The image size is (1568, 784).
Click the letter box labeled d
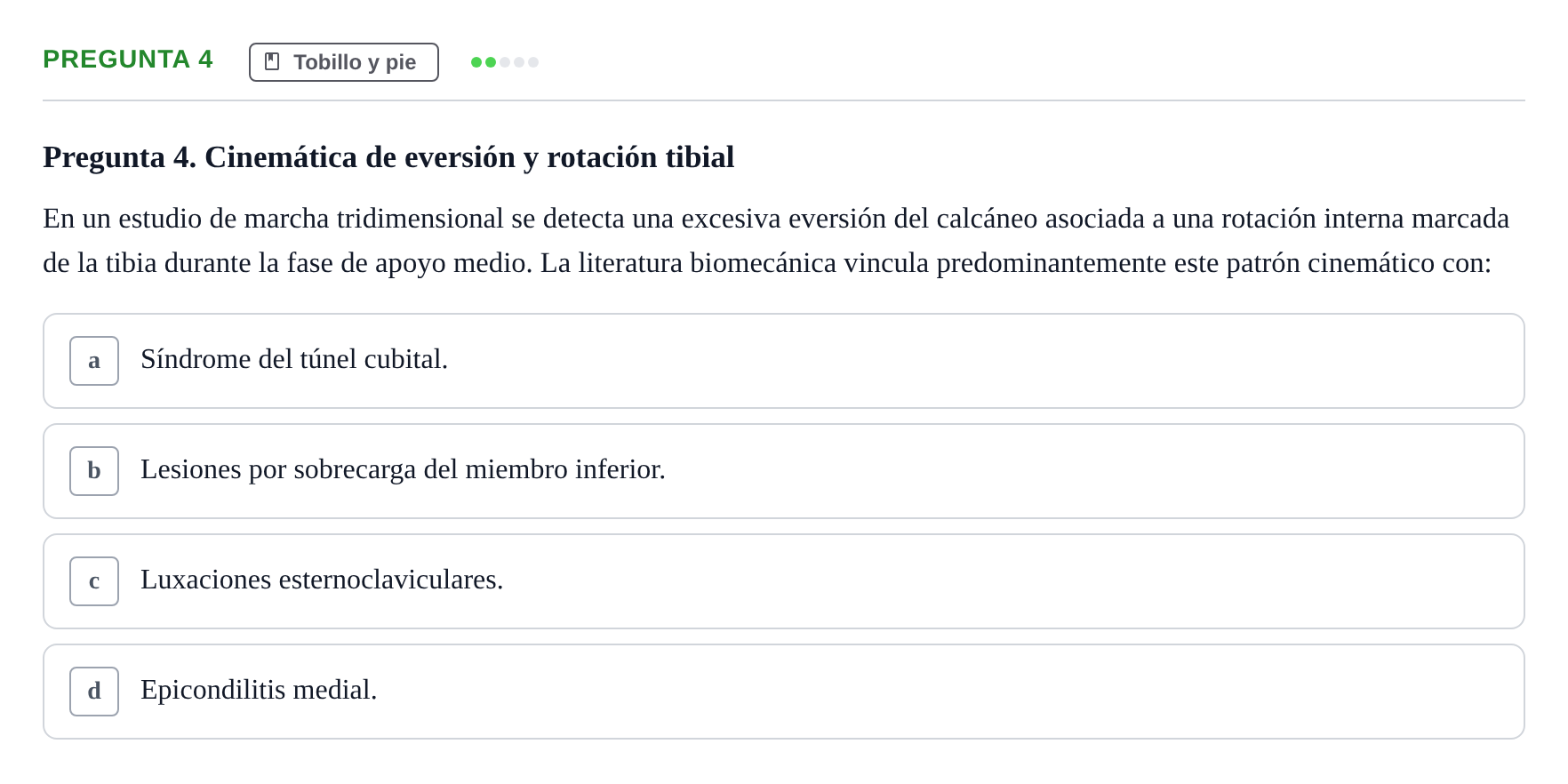[94, 692]
